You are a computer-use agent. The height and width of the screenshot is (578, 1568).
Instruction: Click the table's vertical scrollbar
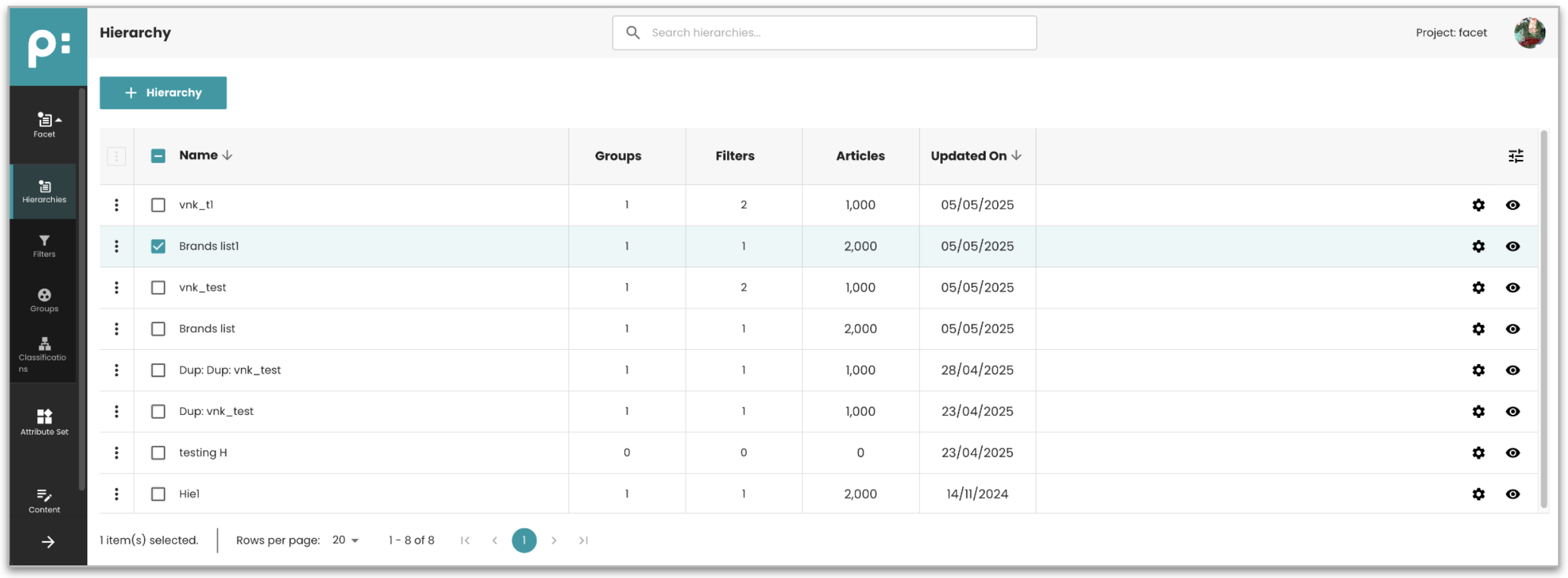point(1543,316)
